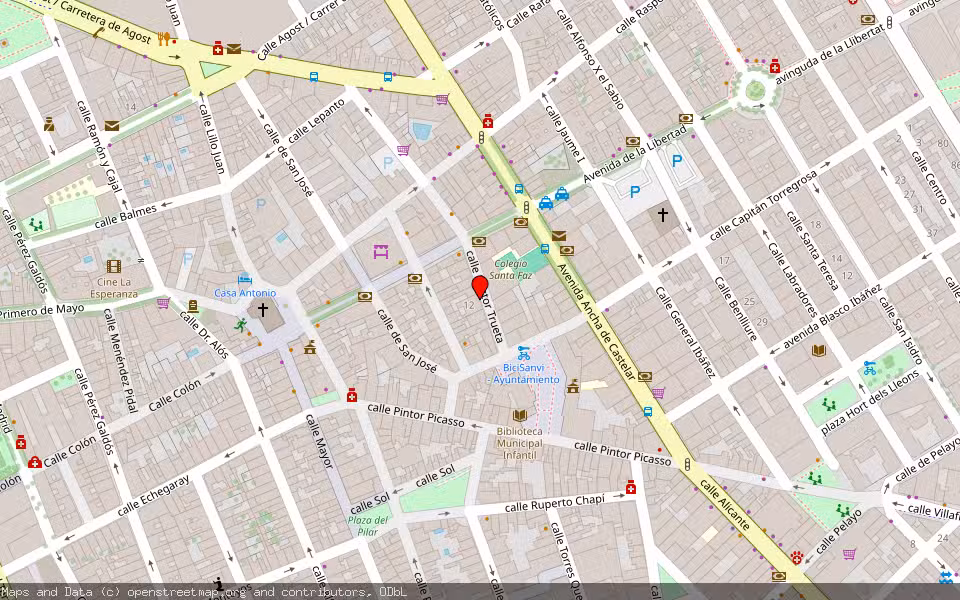Click the book icon near avenida Blasco Ibáñez
960x600 pixels.
click(817, 352)
